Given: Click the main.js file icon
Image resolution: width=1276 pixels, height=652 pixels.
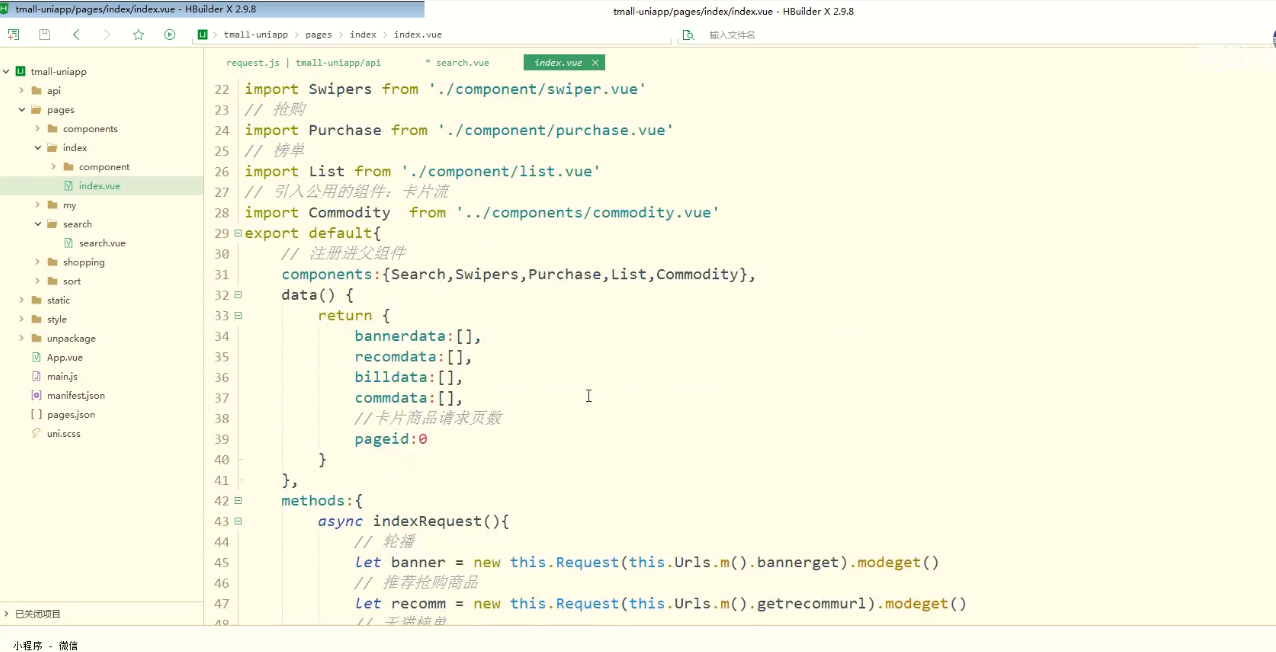Looking at the screenshot, I should pos(36,376).
